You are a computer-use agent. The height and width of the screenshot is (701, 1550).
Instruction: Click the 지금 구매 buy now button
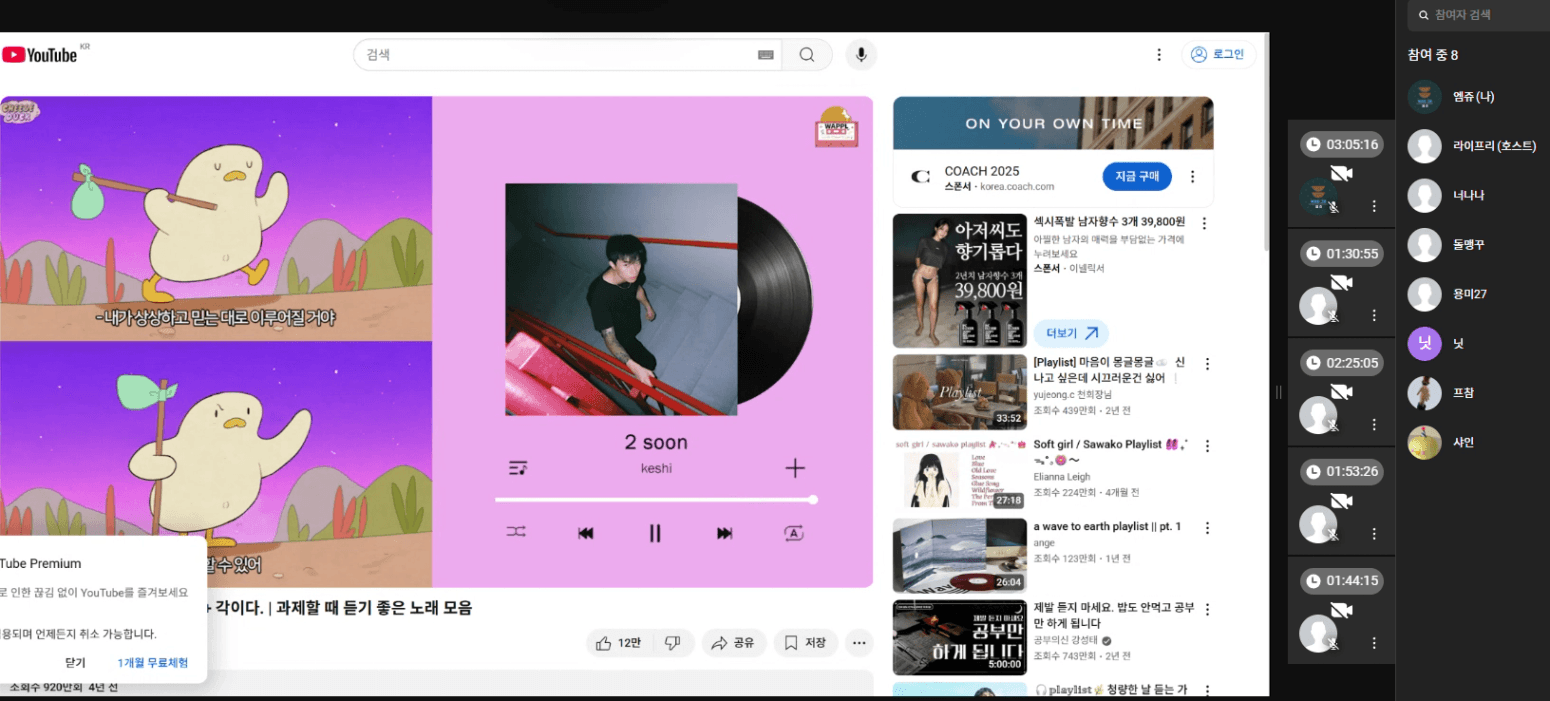point(1137,177)
